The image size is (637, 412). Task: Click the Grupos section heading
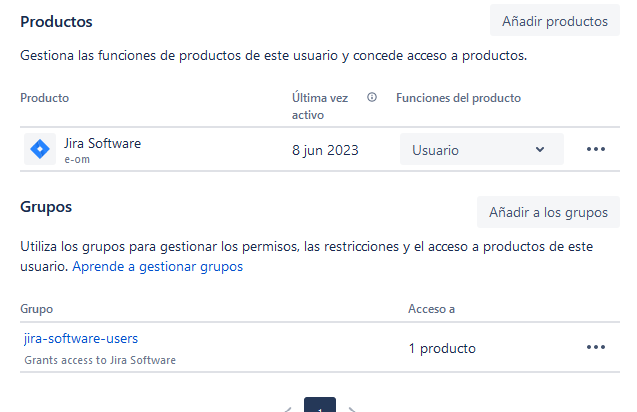click(x=46, y=207)
